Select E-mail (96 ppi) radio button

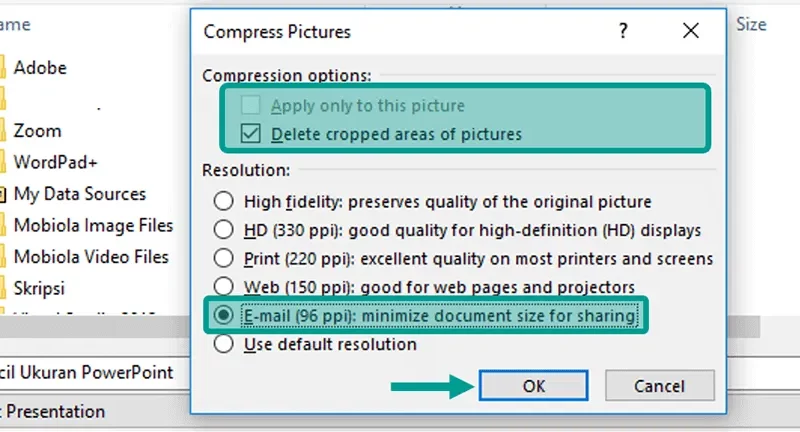[223, 315]
